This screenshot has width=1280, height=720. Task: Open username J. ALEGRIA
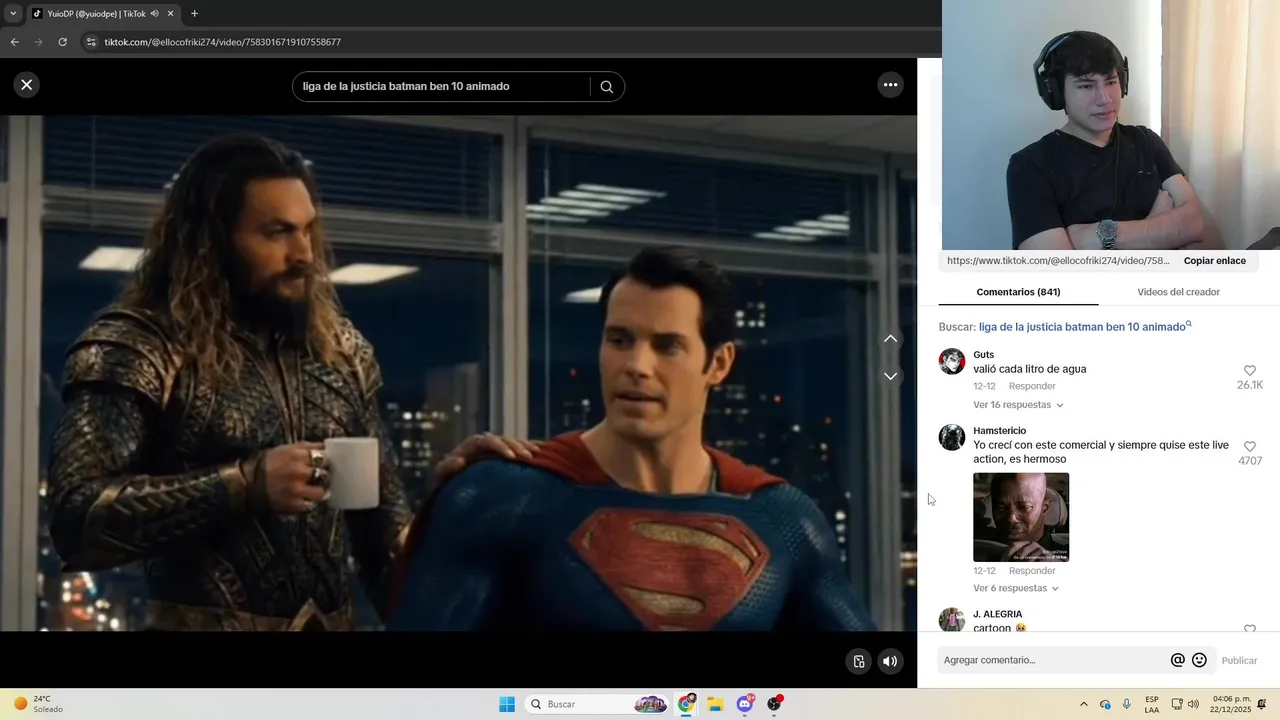pyautogui.click(x=997, y=614)
